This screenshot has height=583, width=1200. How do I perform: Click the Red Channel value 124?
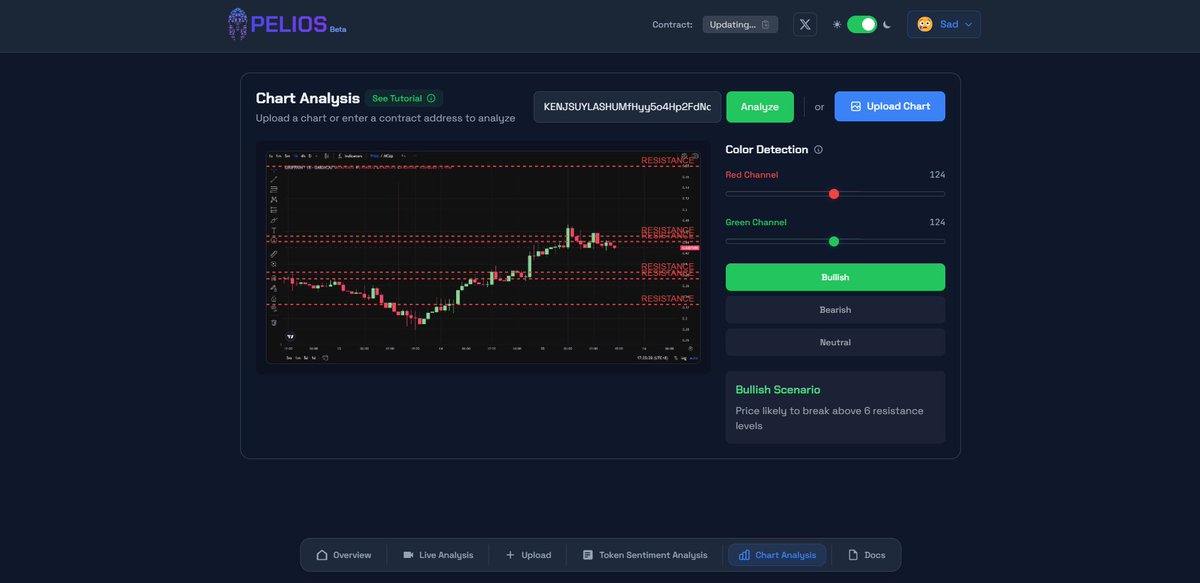(937, 175)
